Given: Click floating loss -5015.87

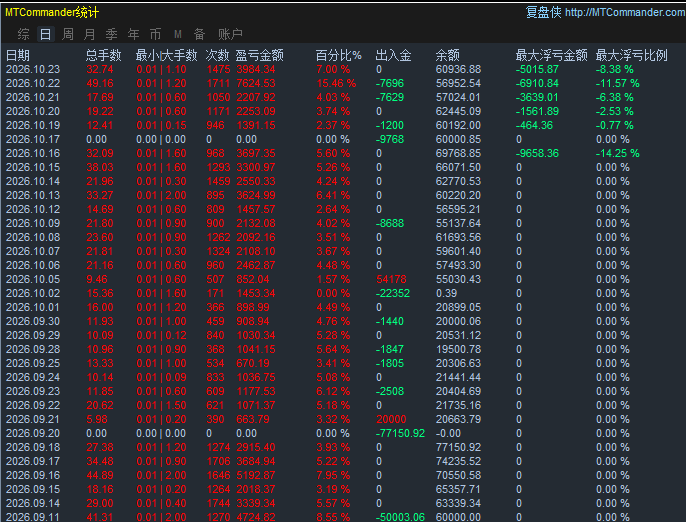Looking at the screenshot, I should point(537,69).
